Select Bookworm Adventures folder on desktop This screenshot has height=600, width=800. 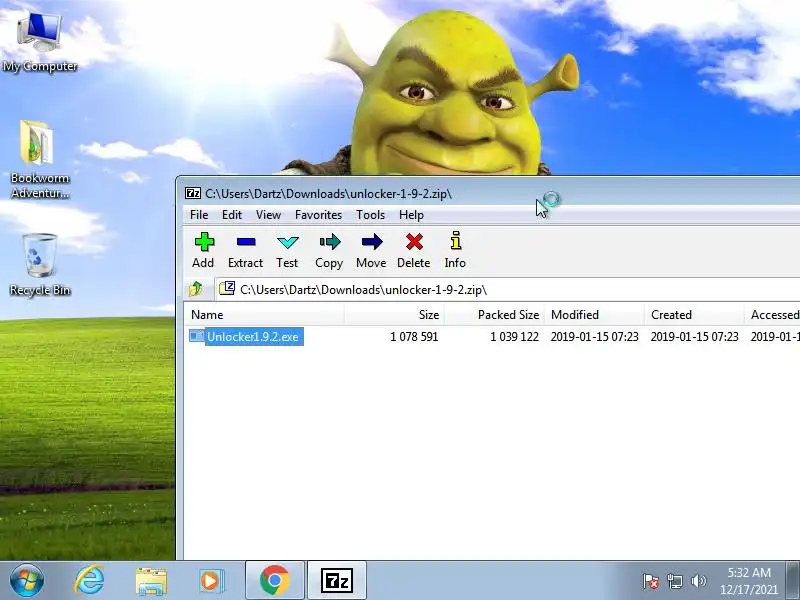[x=40, y=159]
